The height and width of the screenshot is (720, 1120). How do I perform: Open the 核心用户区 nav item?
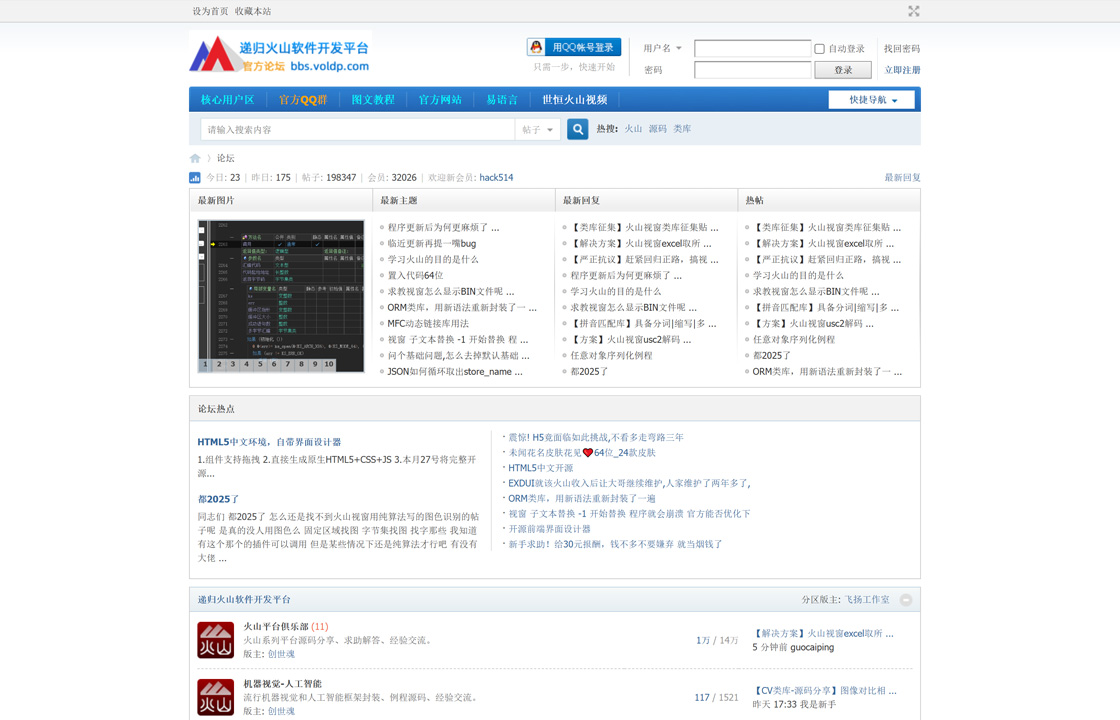point(227,100)
